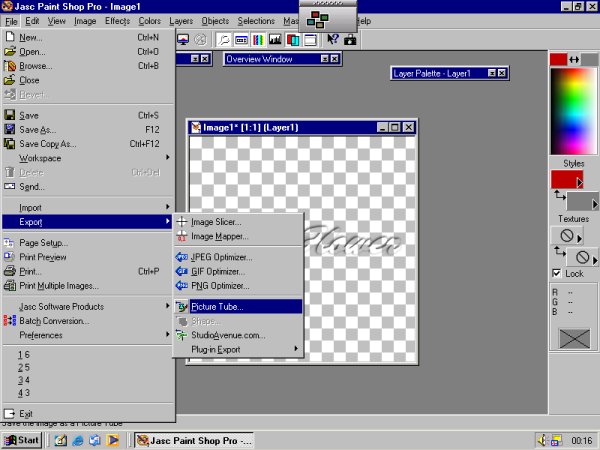This screenshot has width=600, height=450.
Task: Open the foreground Styles red swatch flyout
Action: [567, 179]
